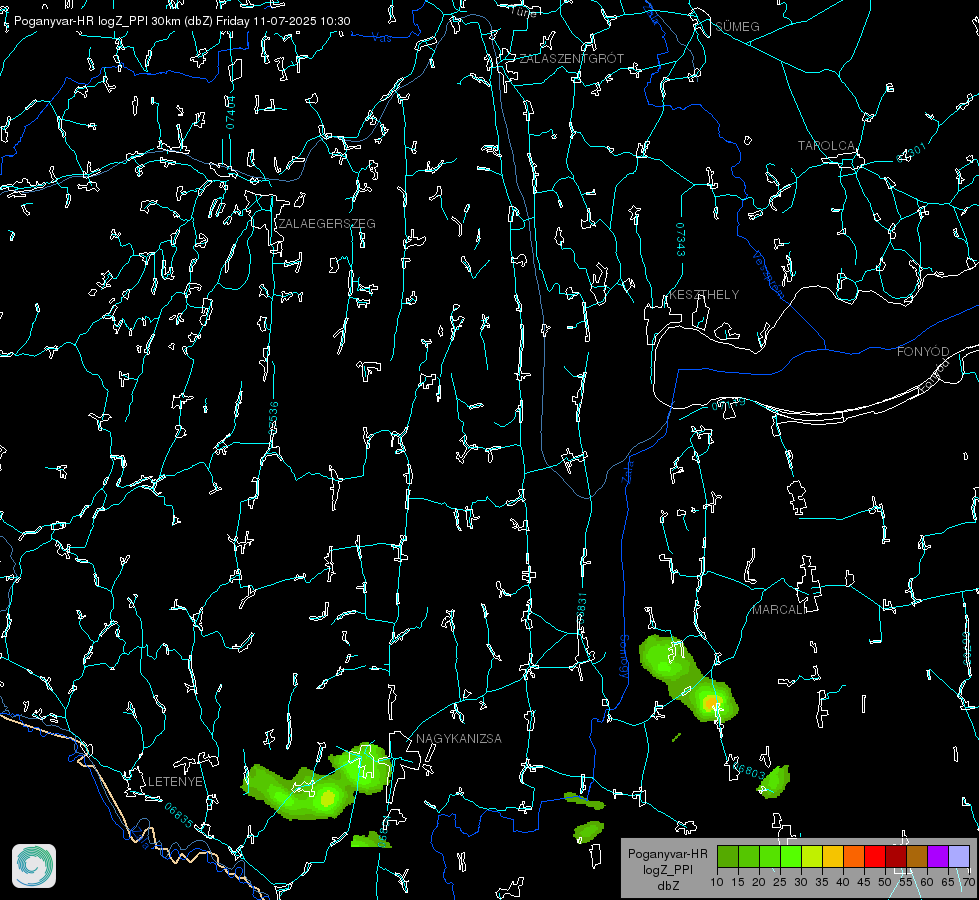Click the legend label Poganyvar-HR
979x900 pixels.
[x=667, y=854]
